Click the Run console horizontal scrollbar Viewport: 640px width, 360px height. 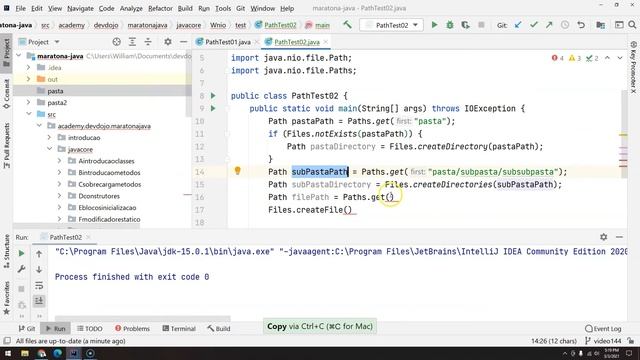(142, 318)
